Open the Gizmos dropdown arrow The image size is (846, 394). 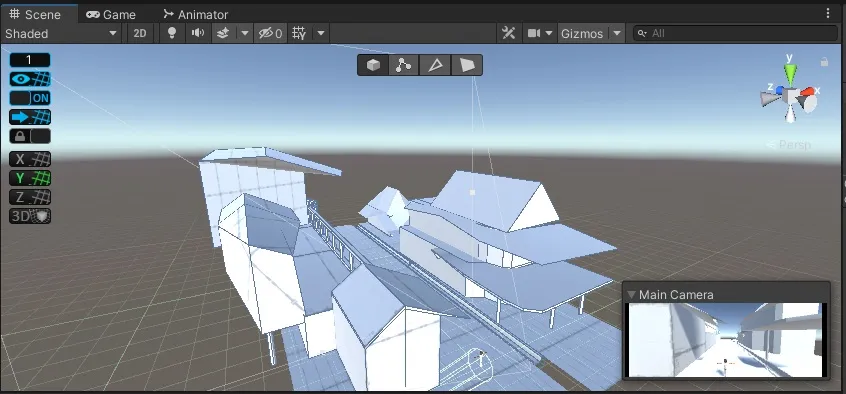(617, 33)
